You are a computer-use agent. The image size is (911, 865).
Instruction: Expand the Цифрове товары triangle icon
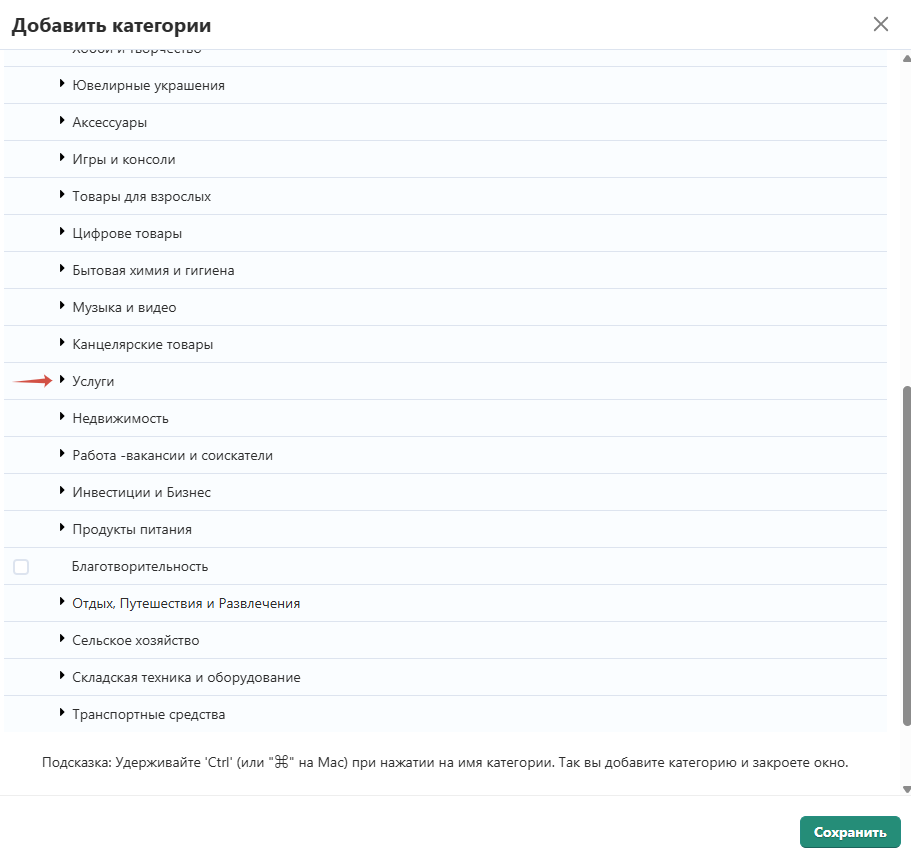(62, 233)
